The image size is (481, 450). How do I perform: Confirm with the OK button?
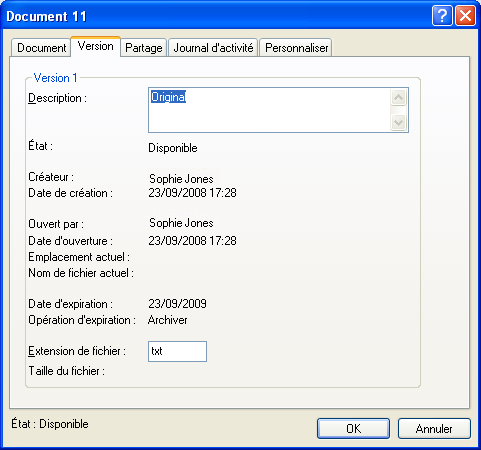[353, 428]
